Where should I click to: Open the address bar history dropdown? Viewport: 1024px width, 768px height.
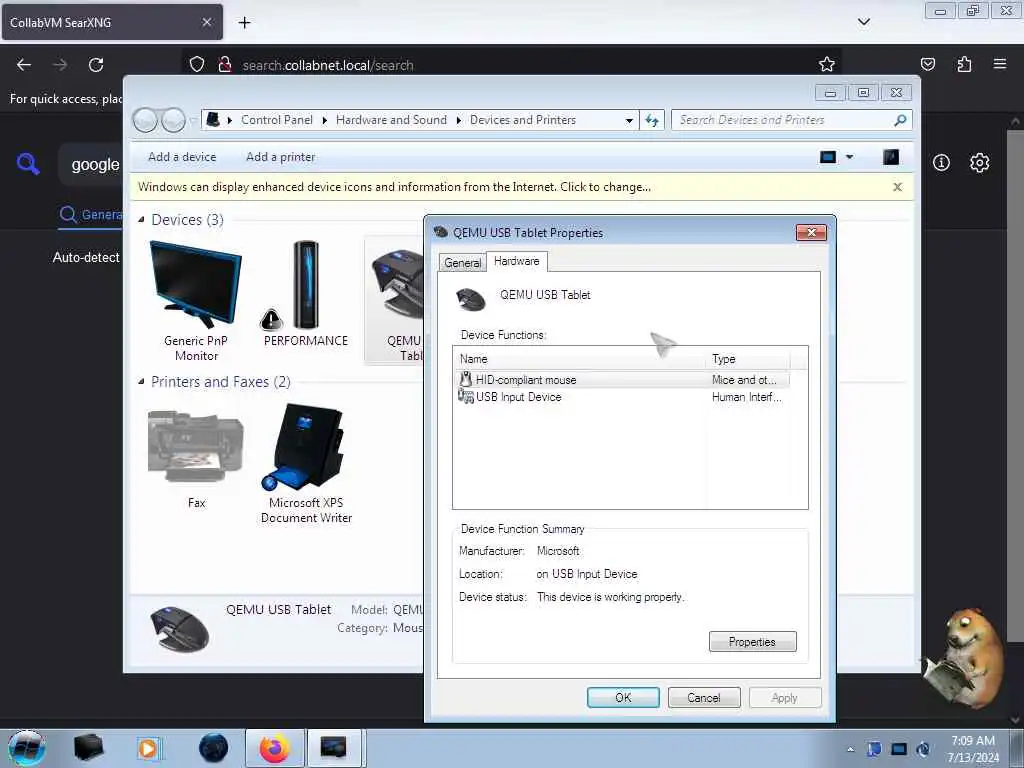[x=629, y=120]
